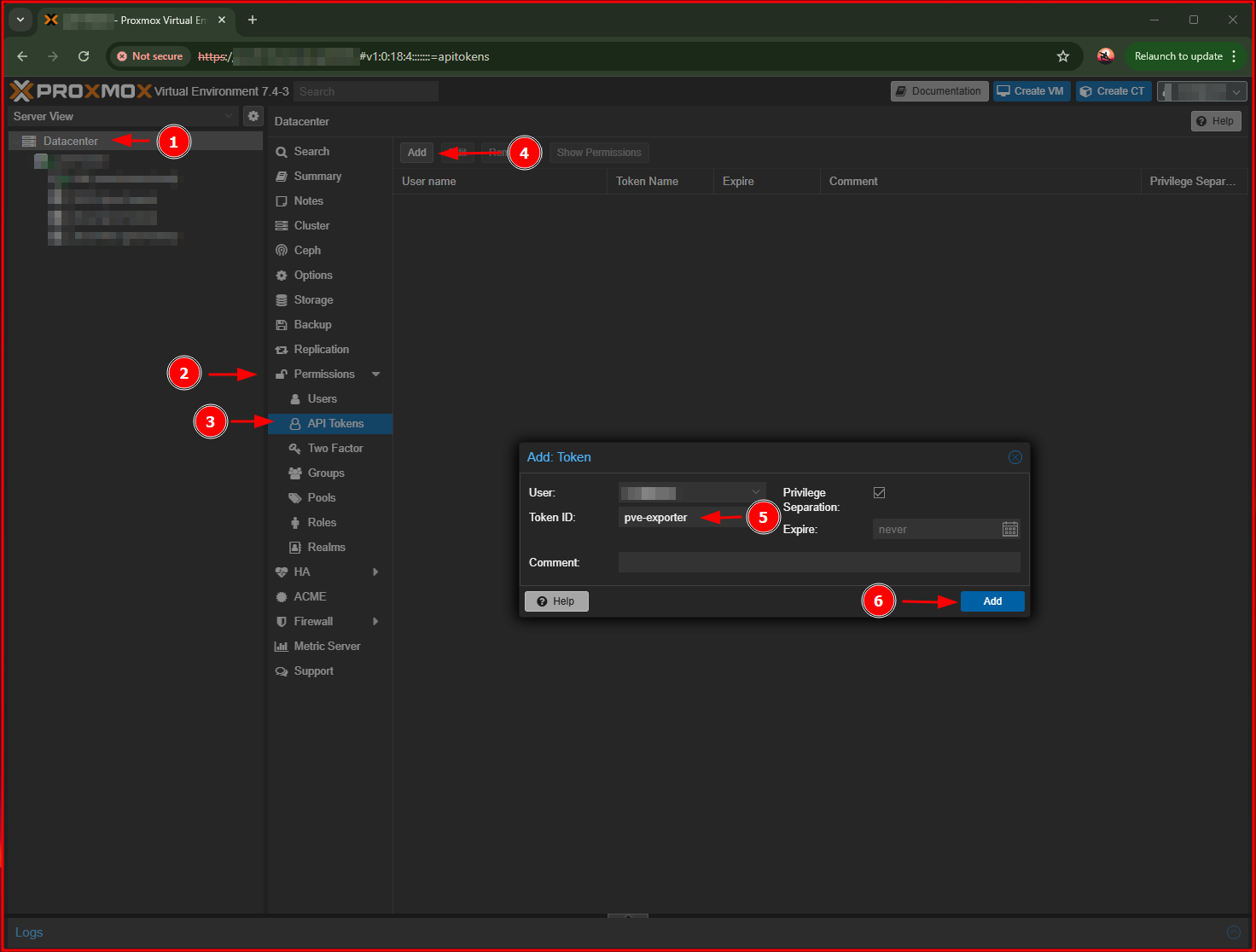
Task: Open the Search menu item
Action: [x=329, y=151]
